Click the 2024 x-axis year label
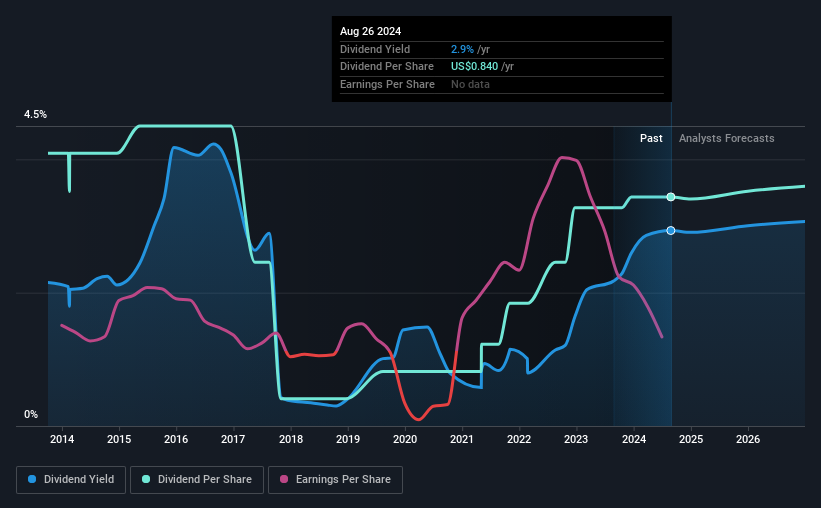The height and width of the screenshot is (508, 821). point(634,439)
